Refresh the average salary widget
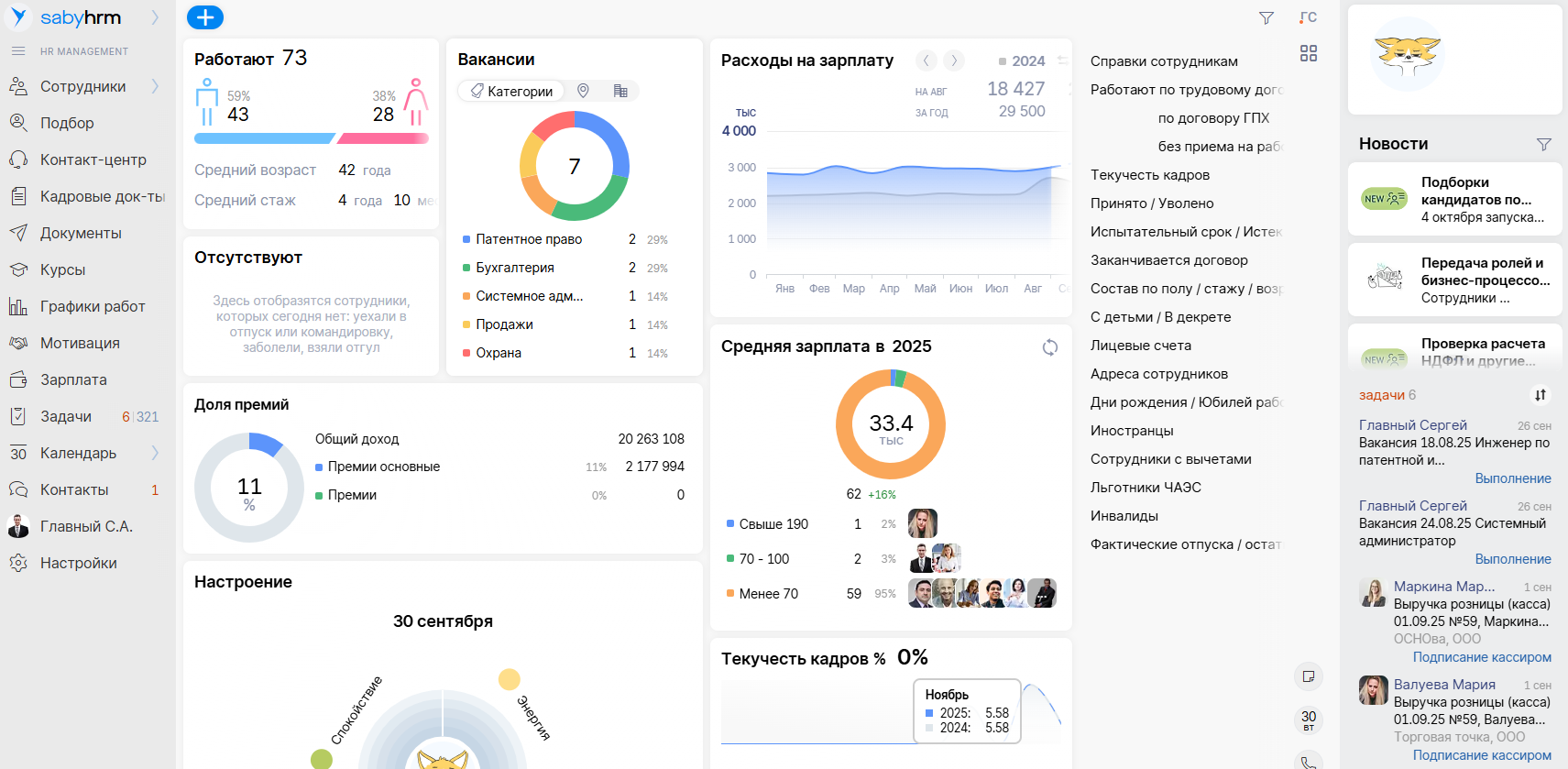The height and width of the screenshot is (769, 1568). [1050, 347]
